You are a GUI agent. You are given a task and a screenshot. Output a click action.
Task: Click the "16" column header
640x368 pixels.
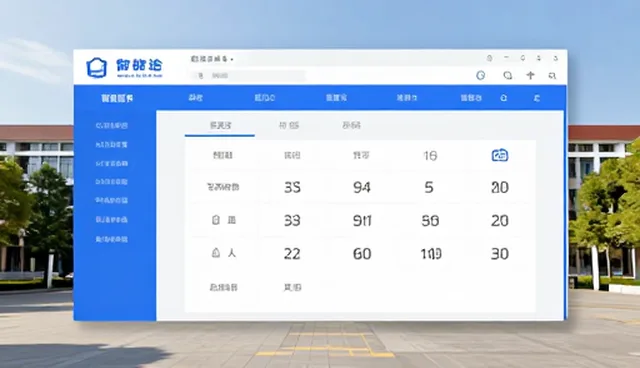coord(430,156)
